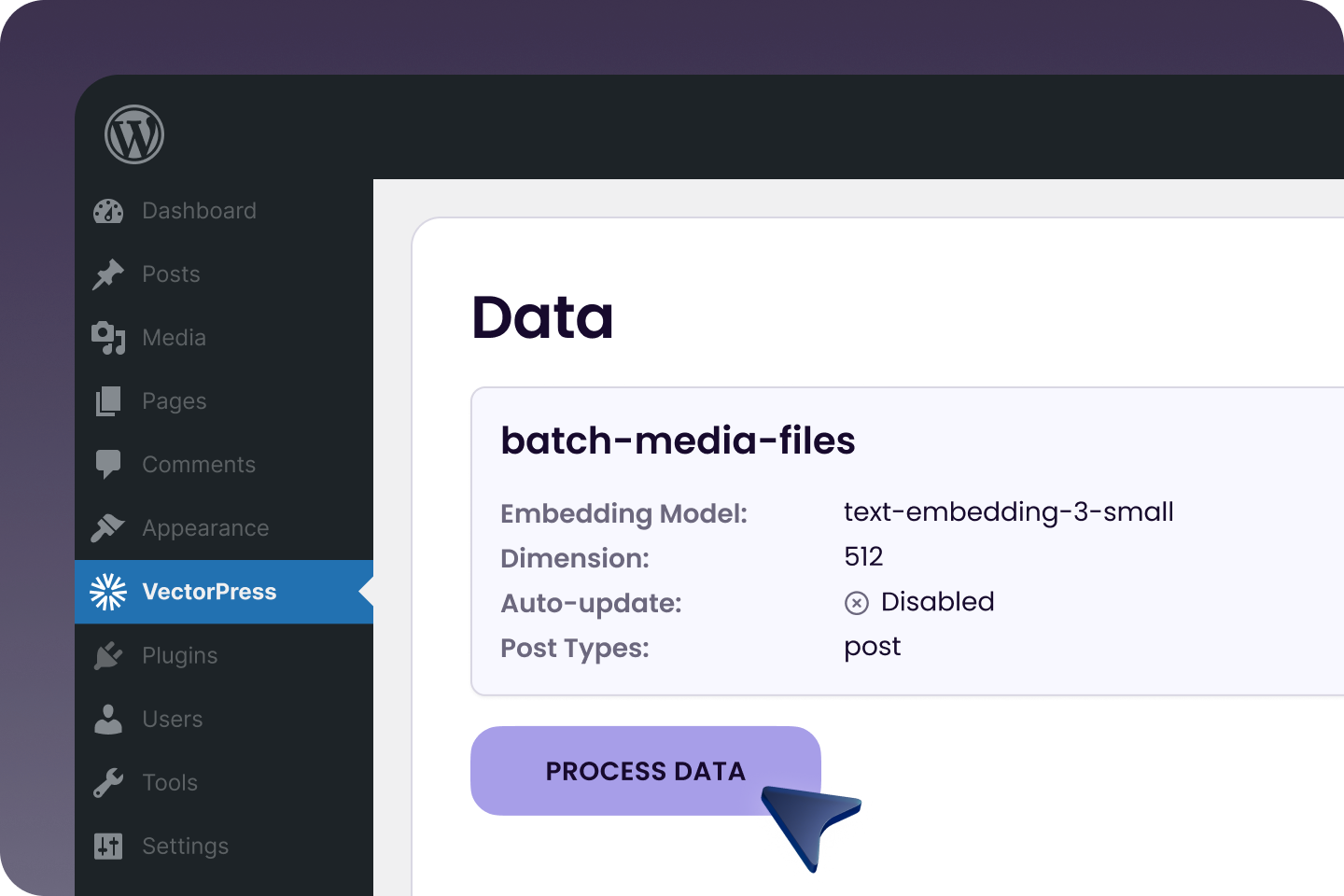This screenshot has width=1344, height=896.
Task: Click the PROCESS DATA button
Action: [x=646, y=771]
